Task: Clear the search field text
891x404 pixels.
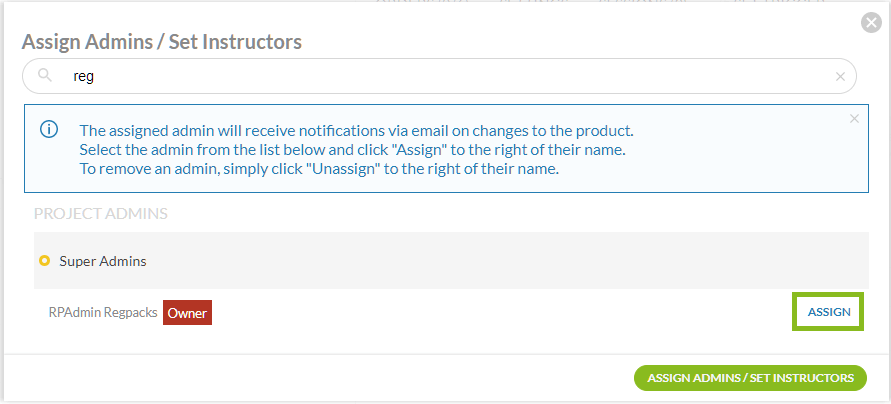Action: pos(840,77)
